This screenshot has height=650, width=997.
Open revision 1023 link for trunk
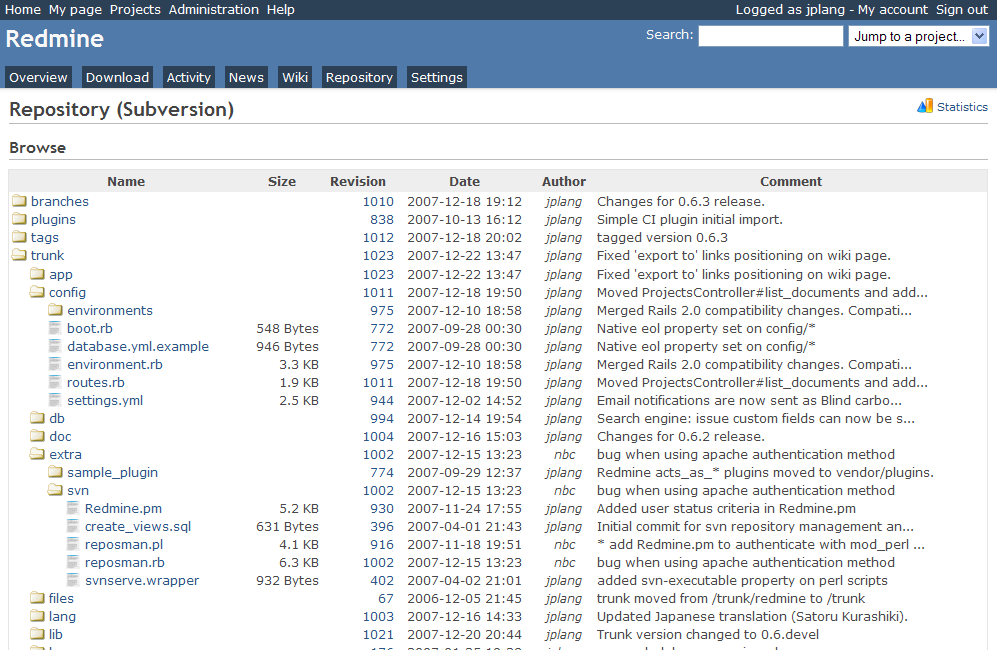(x=377, y=255)
